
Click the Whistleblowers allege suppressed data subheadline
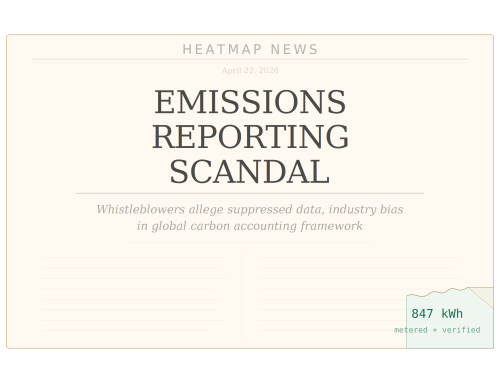coord(250,218)
